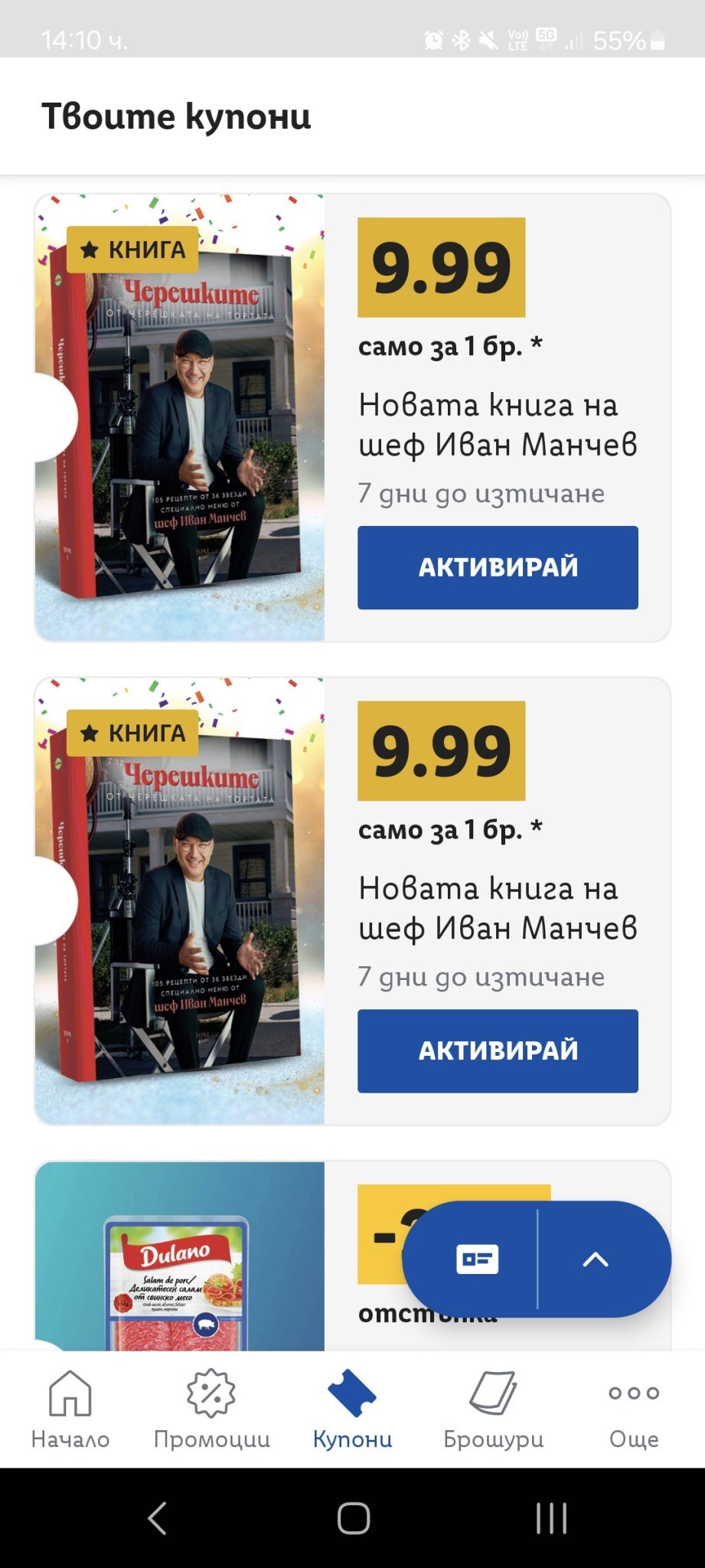This screenshot has width=705, height=1568.
Task: Open the second Черешките book cover image
Action: pyautogui.click(x=180, y=900)
